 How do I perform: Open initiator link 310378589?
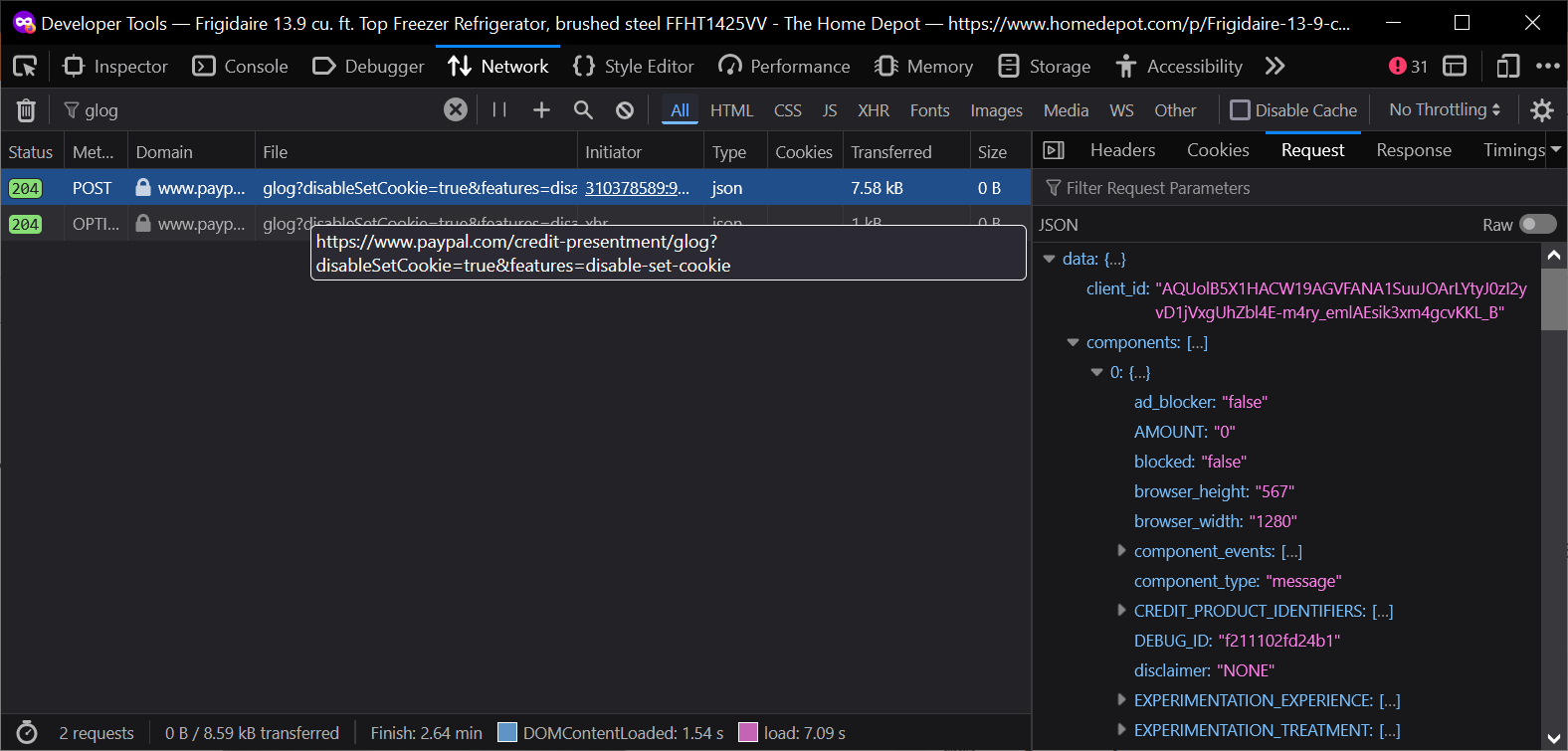coord(637,188)
